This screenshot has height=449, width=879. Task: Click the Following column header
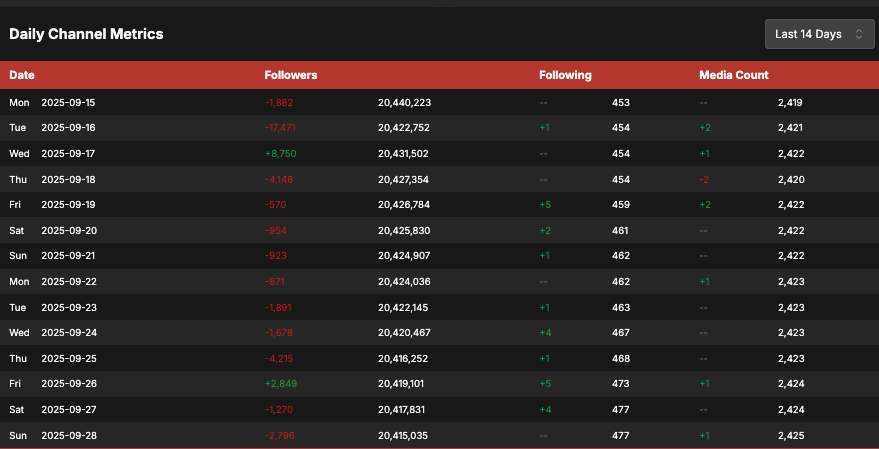565,75
